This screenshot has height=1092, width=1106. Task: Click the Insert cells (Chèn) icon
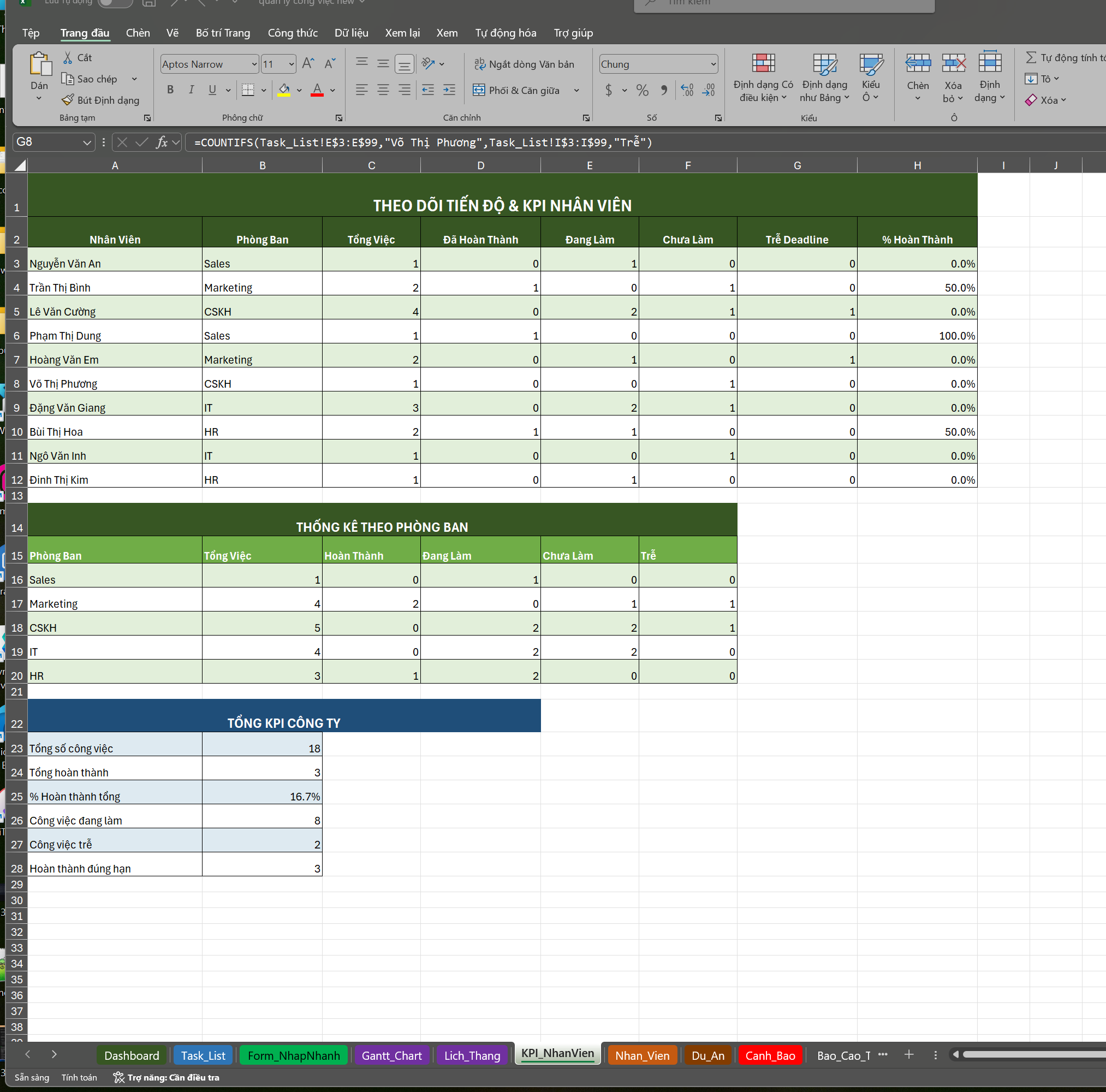[x=918, y=63]
